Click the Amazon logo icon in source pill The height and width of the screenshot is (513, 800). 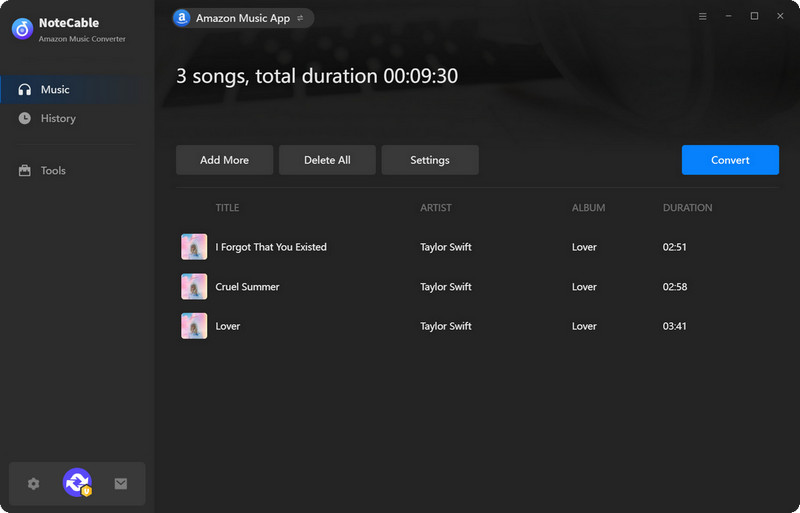pos(182,18)
